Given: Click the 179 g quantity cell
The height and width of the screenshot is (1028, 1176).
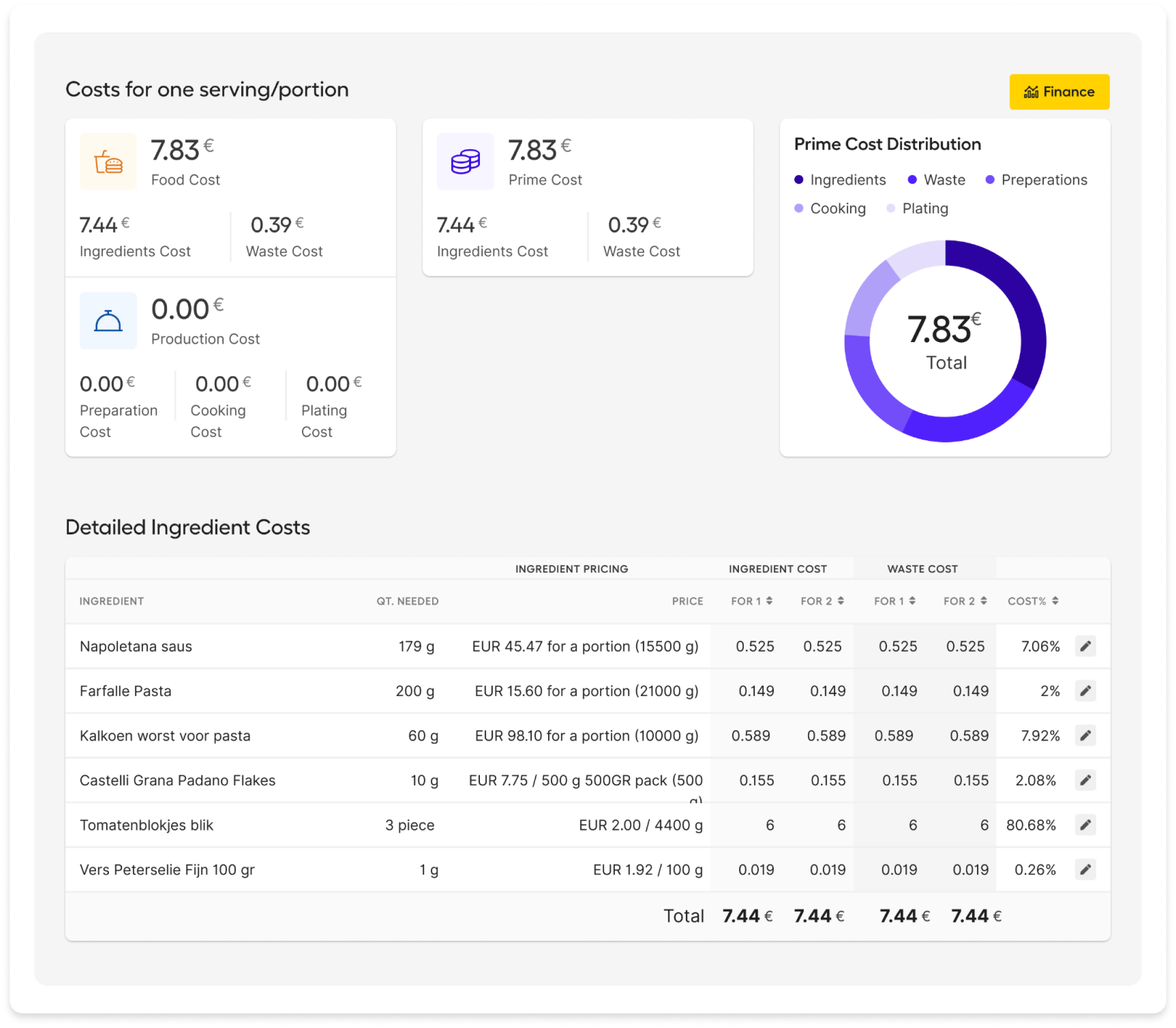Looking at the screenshot, I should tap(416, 646).
